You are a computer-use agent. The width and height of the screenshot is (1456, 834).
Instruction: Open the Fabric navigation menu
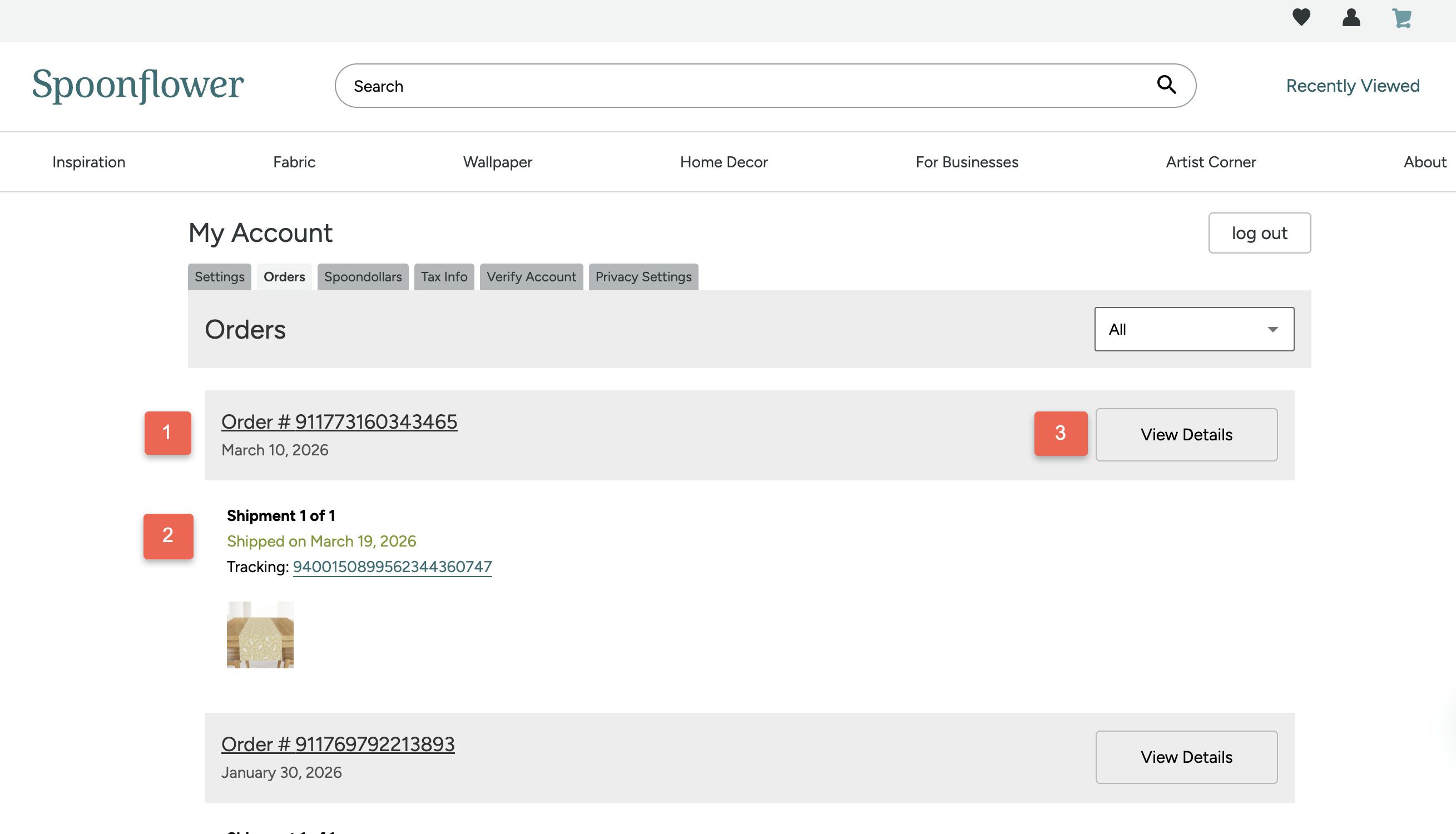(x=294, y=162)
